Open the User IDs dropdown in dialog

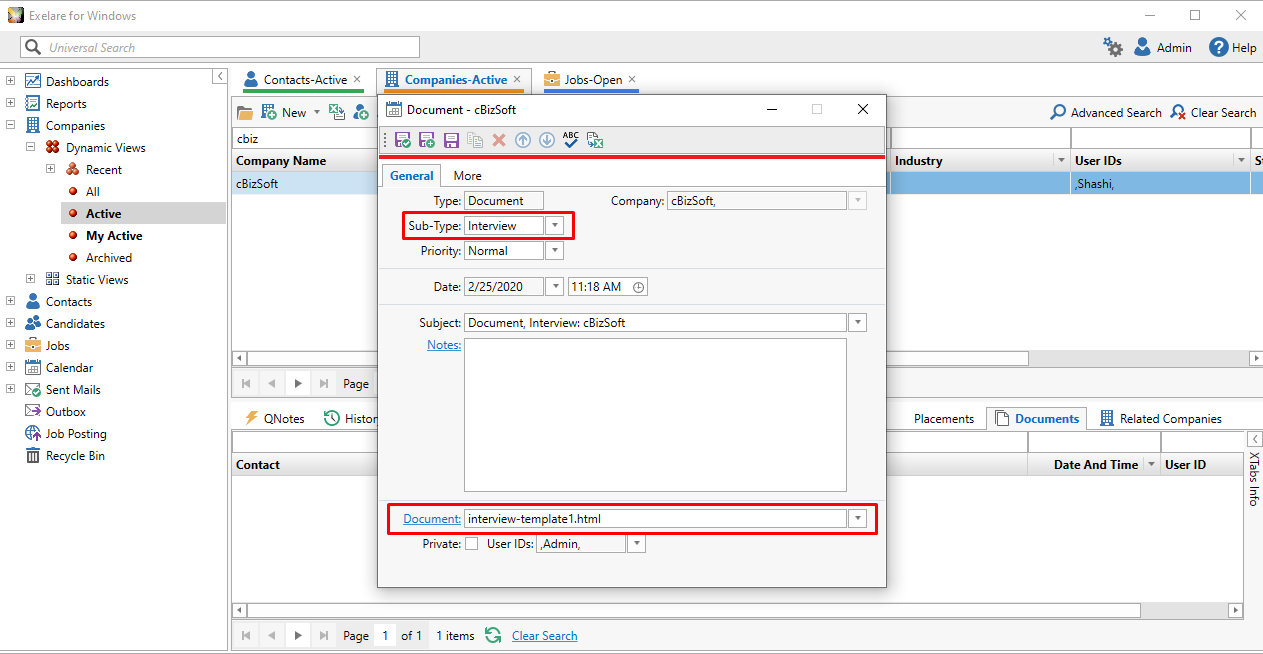click(x=636, y=544)
